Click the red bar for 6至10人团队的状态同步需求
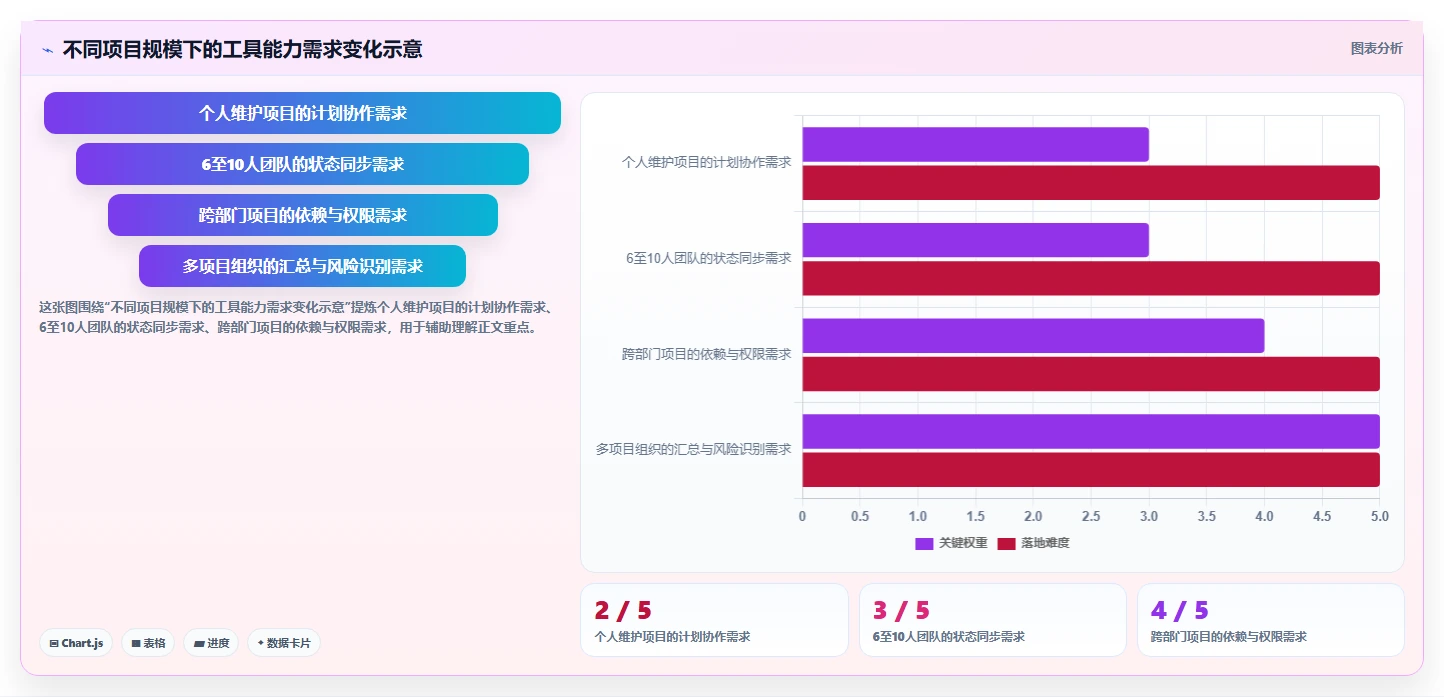 1091,278
